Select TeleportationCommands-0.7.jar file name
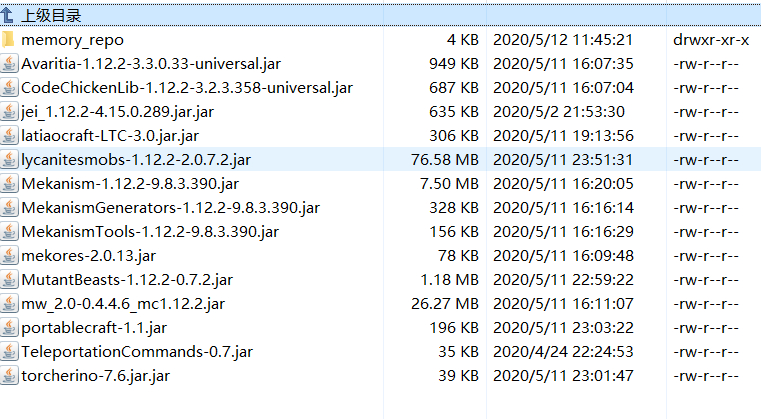The image size is (761, 419). tap(137, 352)
